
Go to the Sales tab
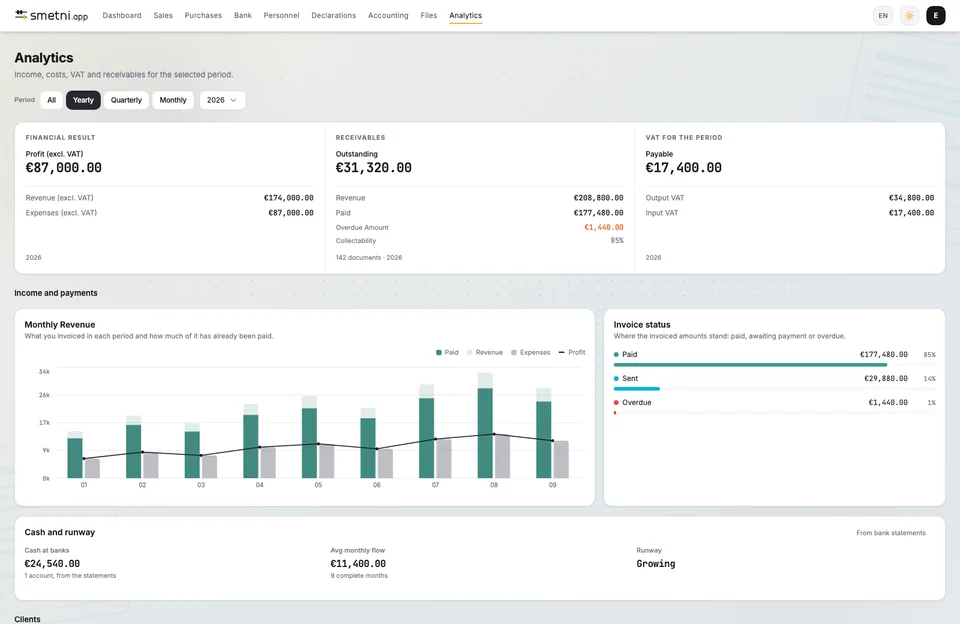(163, 15)
